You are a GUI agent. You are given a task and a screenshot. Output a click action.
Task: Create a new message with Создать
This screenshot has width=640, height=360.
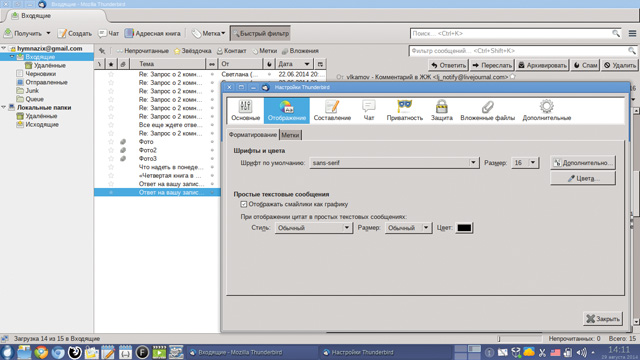tap(75, 33)
